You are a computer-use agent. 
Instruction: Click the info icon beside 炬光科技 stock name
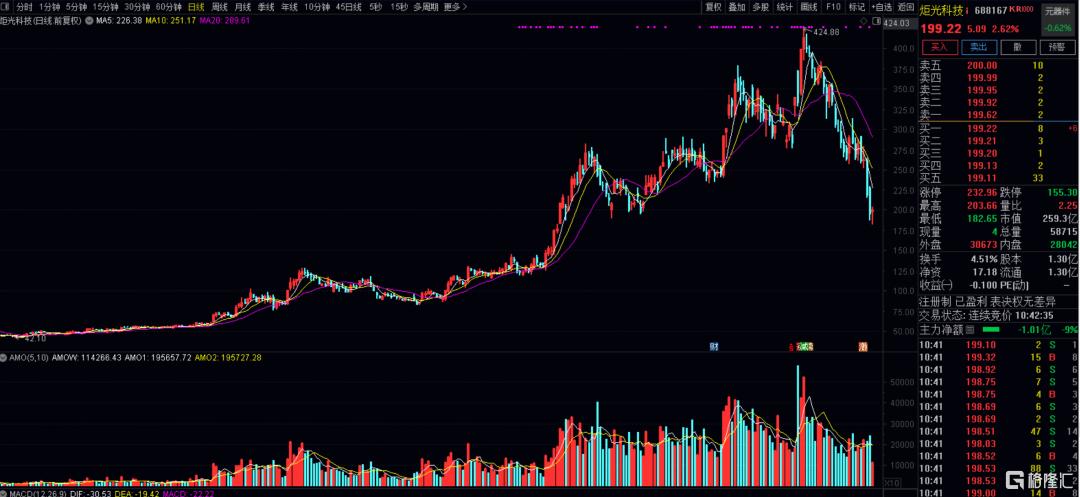pos(967,9)
